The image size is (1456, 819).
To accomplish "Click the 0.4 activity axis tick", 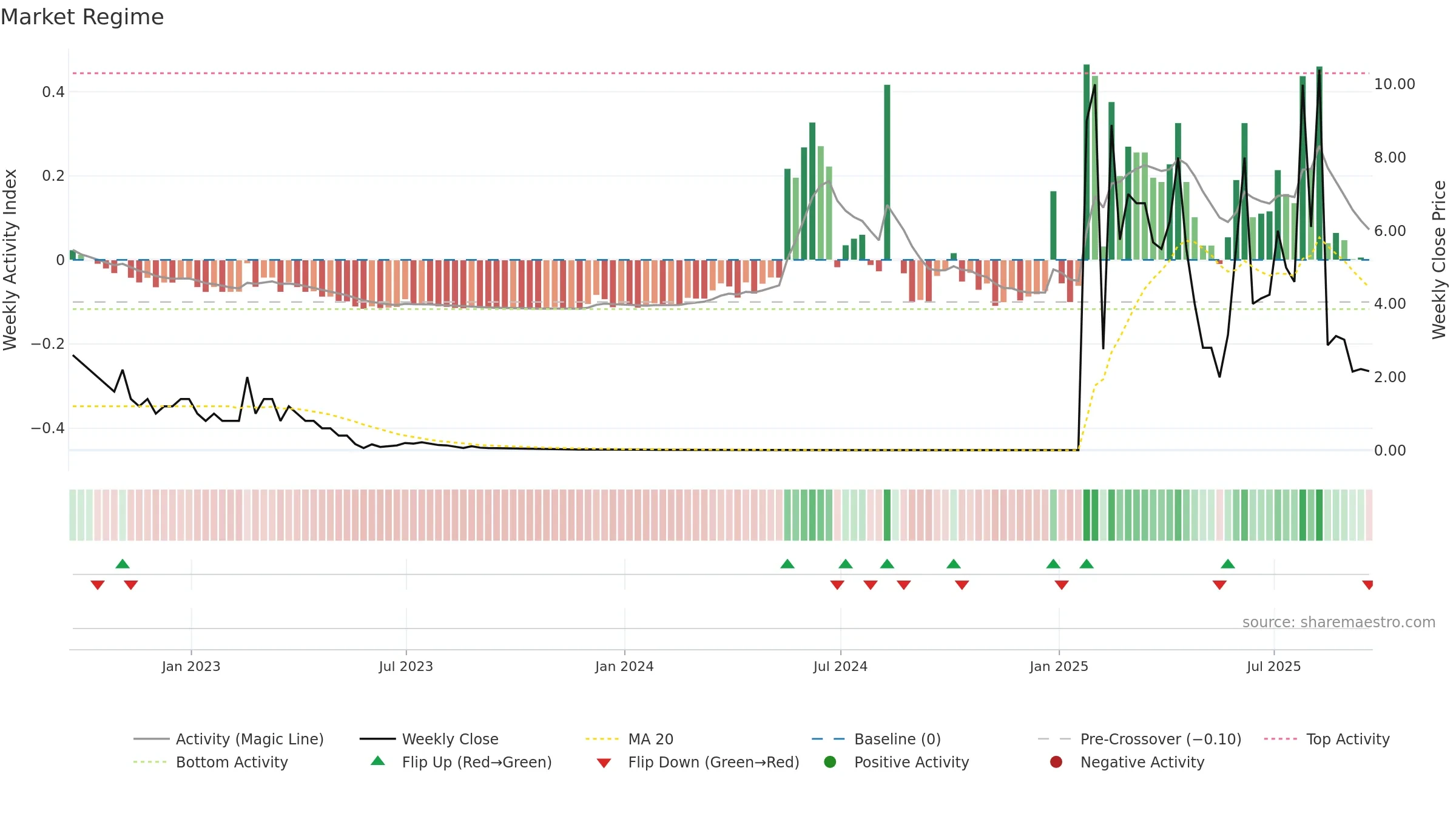I will point(53,92).
